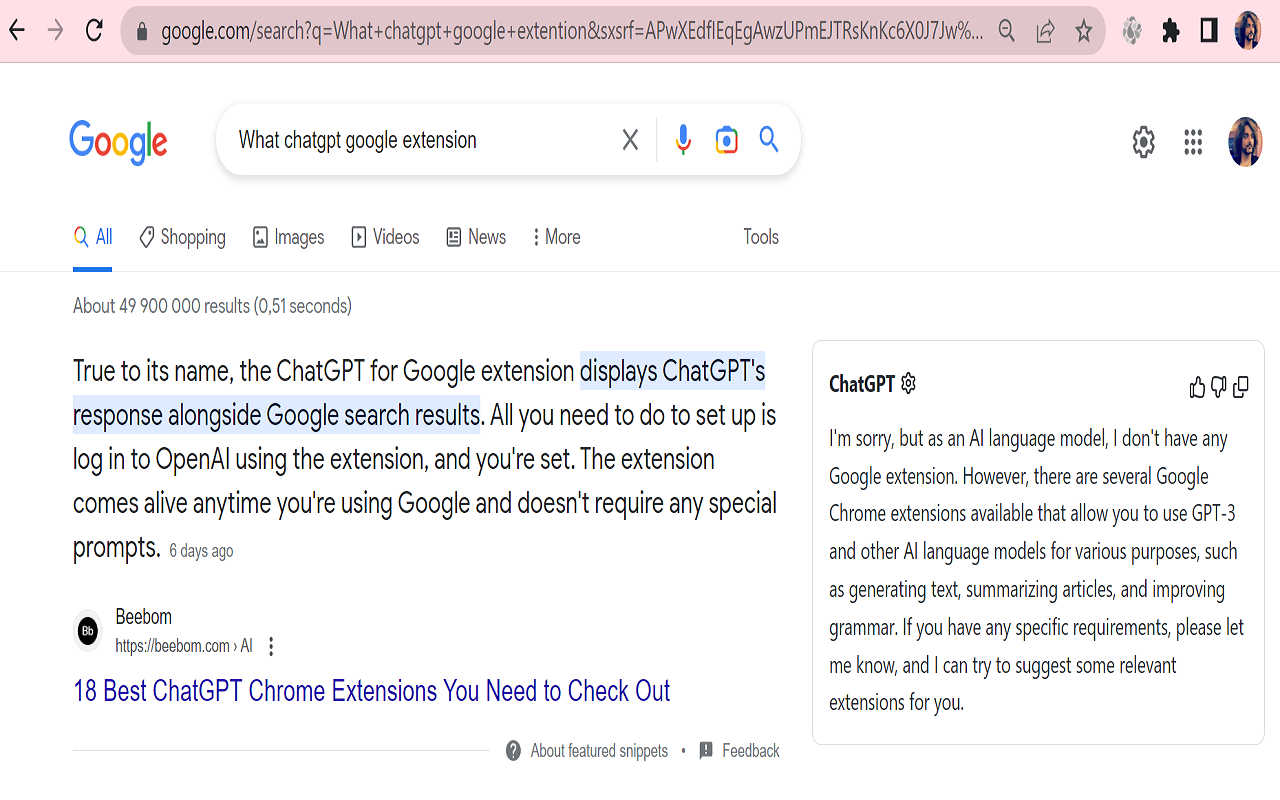Select the All results tab
1280x800 pixels.
[x=92, y=237]
